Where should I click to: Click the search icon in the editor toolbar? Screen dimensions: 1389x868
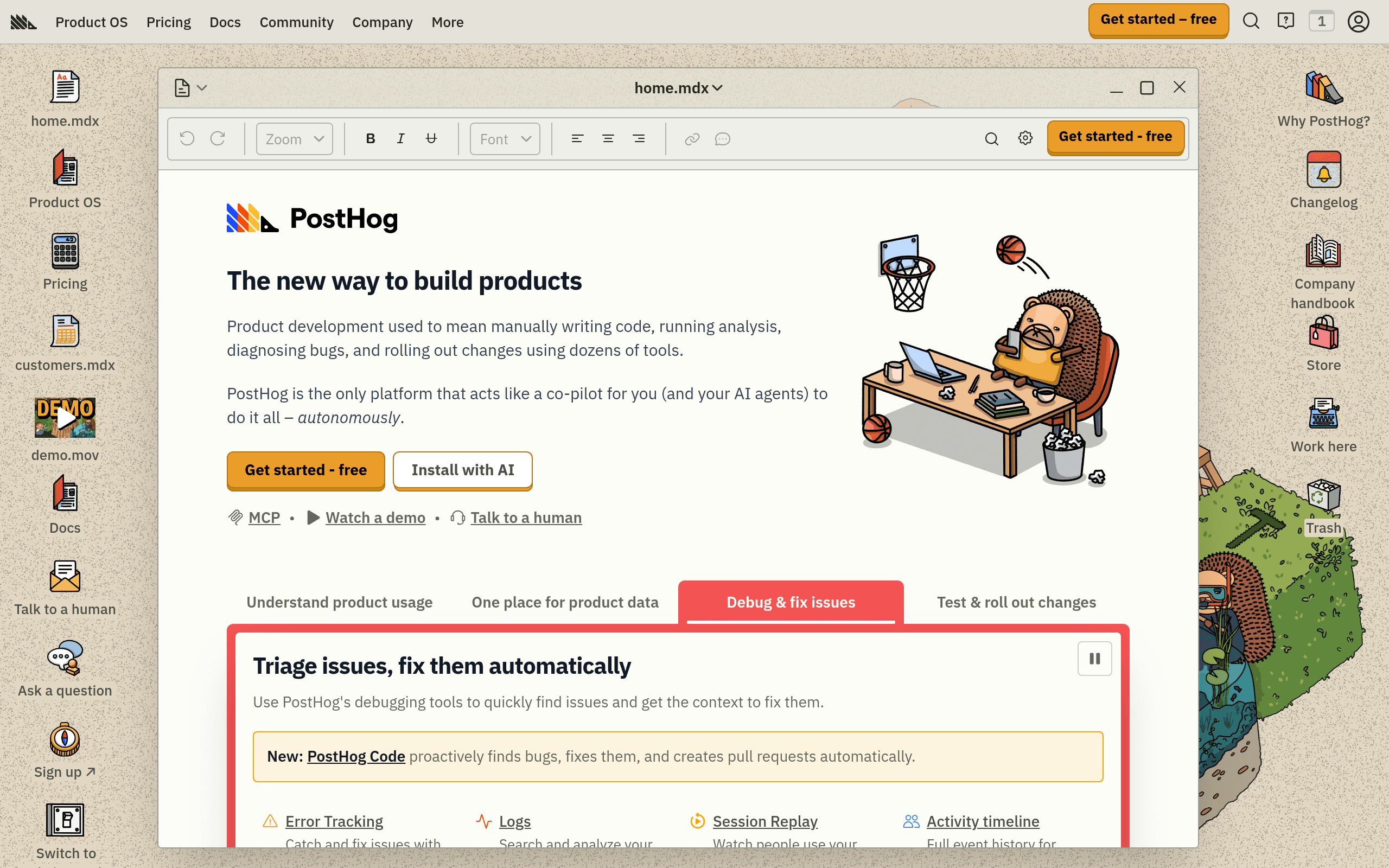991,138
